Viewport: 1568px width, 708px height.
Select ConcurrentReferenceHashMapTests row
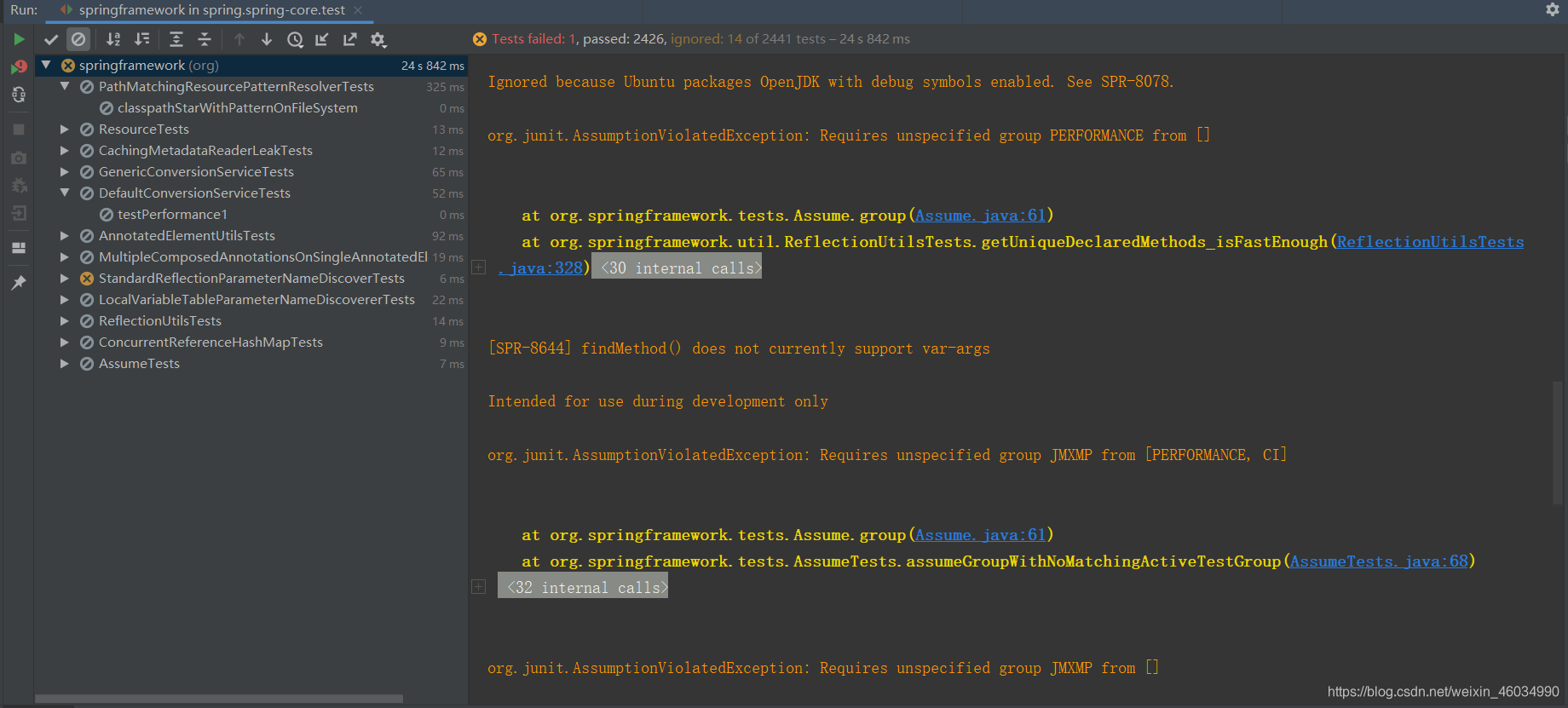pos(251,342)
